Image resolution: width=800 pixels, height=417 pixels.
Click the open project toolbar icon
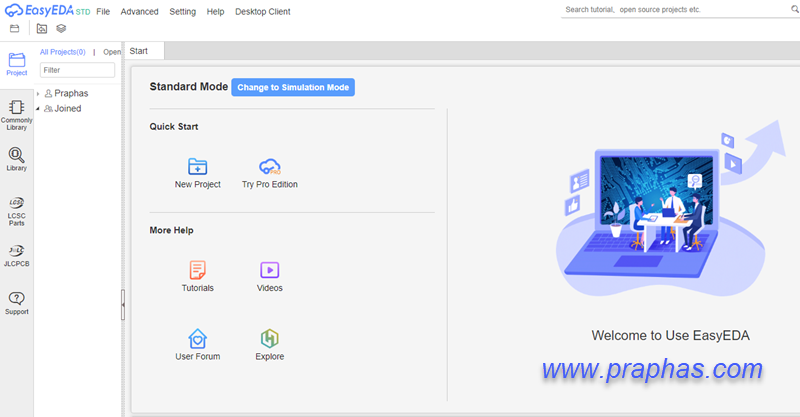pyautogui.click(x=15, y=29)
